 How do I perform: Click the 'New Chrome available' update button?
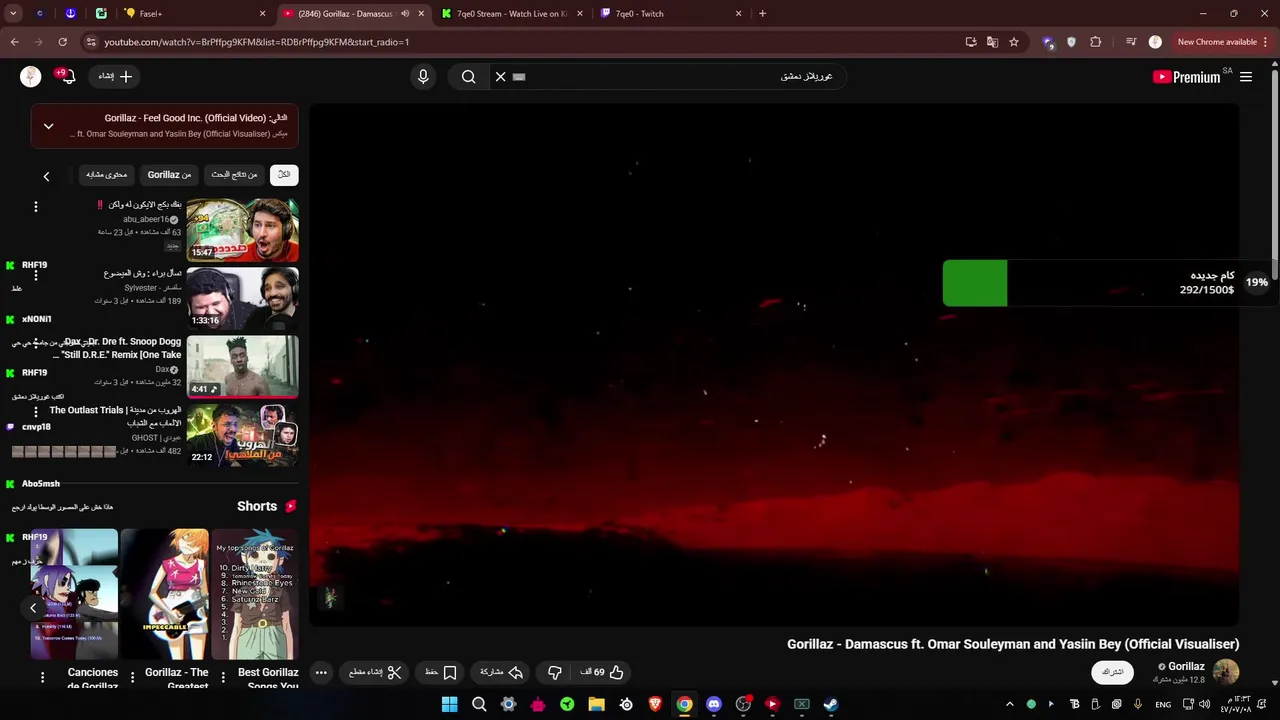[1222, 42]
